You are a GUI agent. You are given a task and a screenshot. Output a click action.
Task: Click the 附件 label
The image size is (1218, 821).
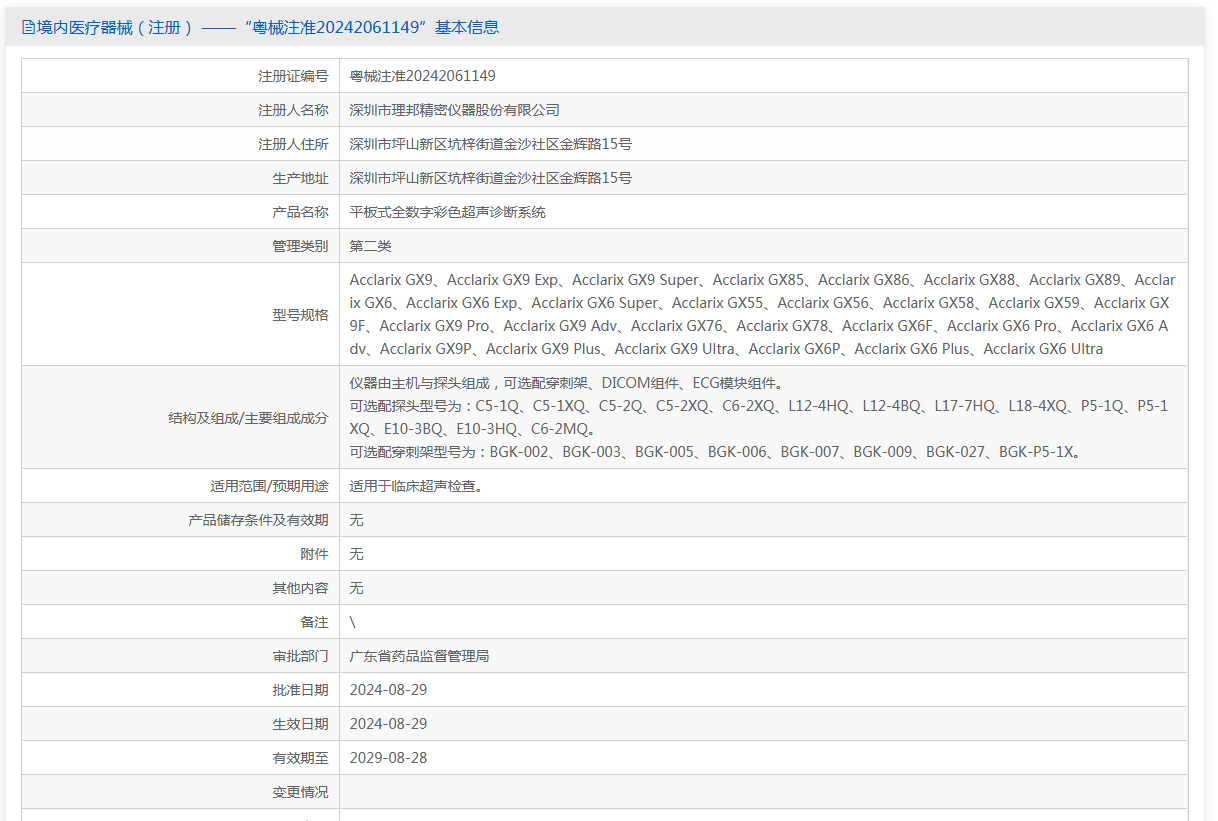click(314, 554)
